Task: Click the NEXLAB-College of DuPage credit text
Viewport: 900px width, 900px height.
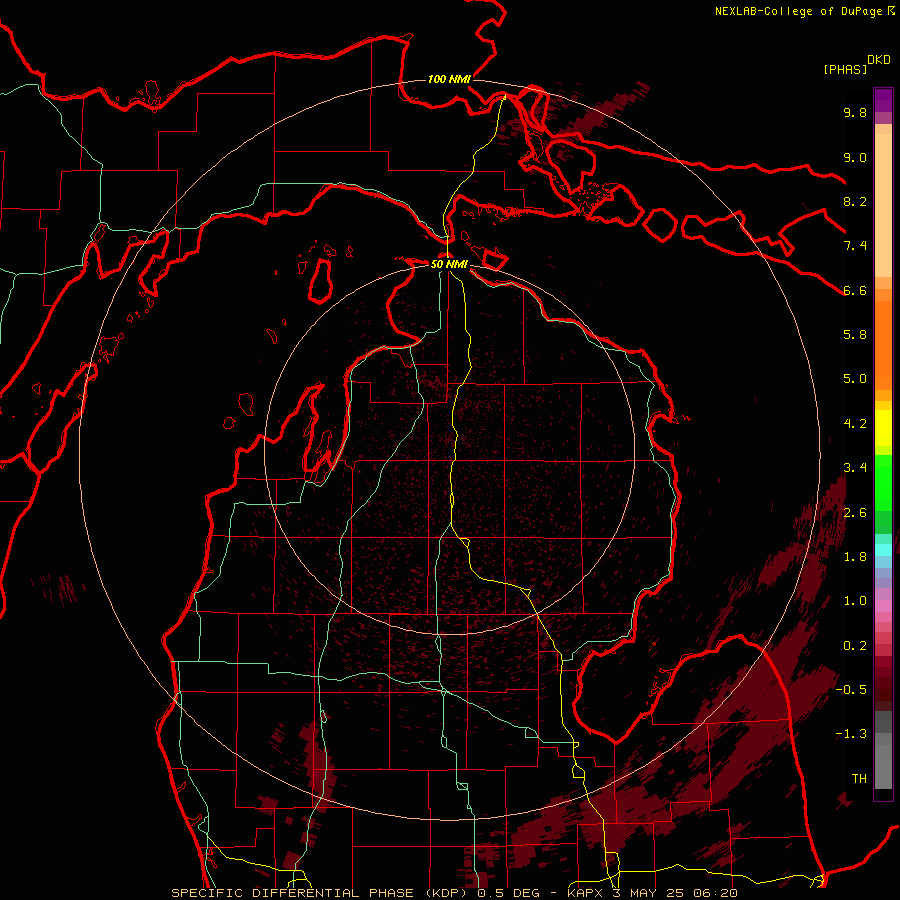Action: click(799, 11)
